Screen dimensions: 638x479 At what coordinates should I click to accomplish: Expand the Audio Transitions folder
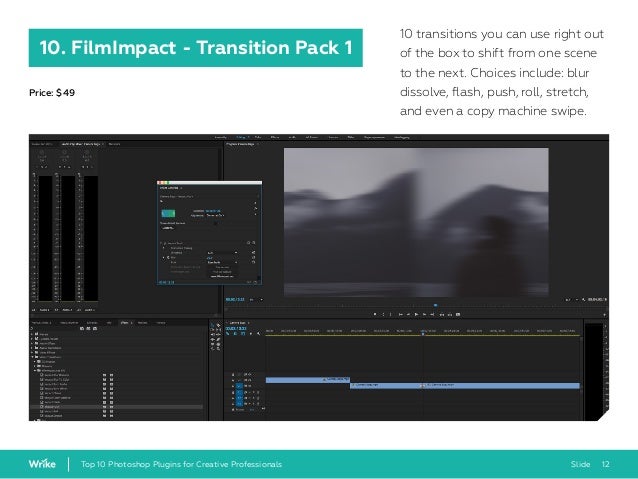32,348
